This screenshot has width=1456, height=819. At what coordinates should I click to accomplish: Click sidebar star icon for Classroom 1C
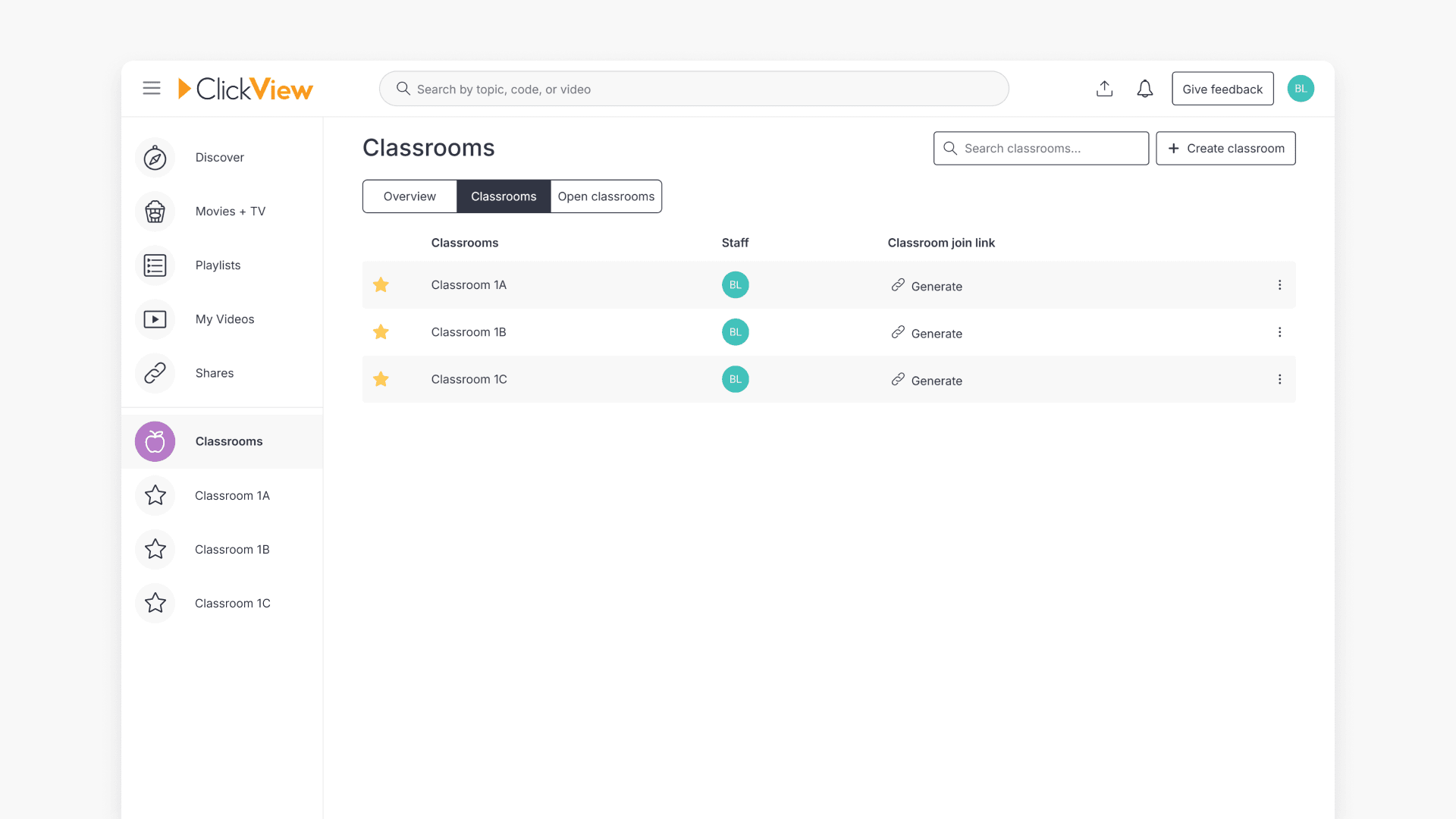155,603
